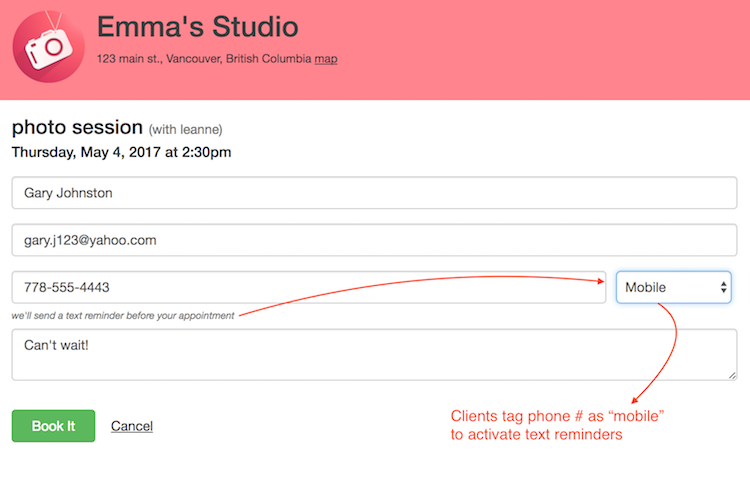Cancel the booking via Cancel link
This screenshot has height=478, width=750.
point(132,426)
